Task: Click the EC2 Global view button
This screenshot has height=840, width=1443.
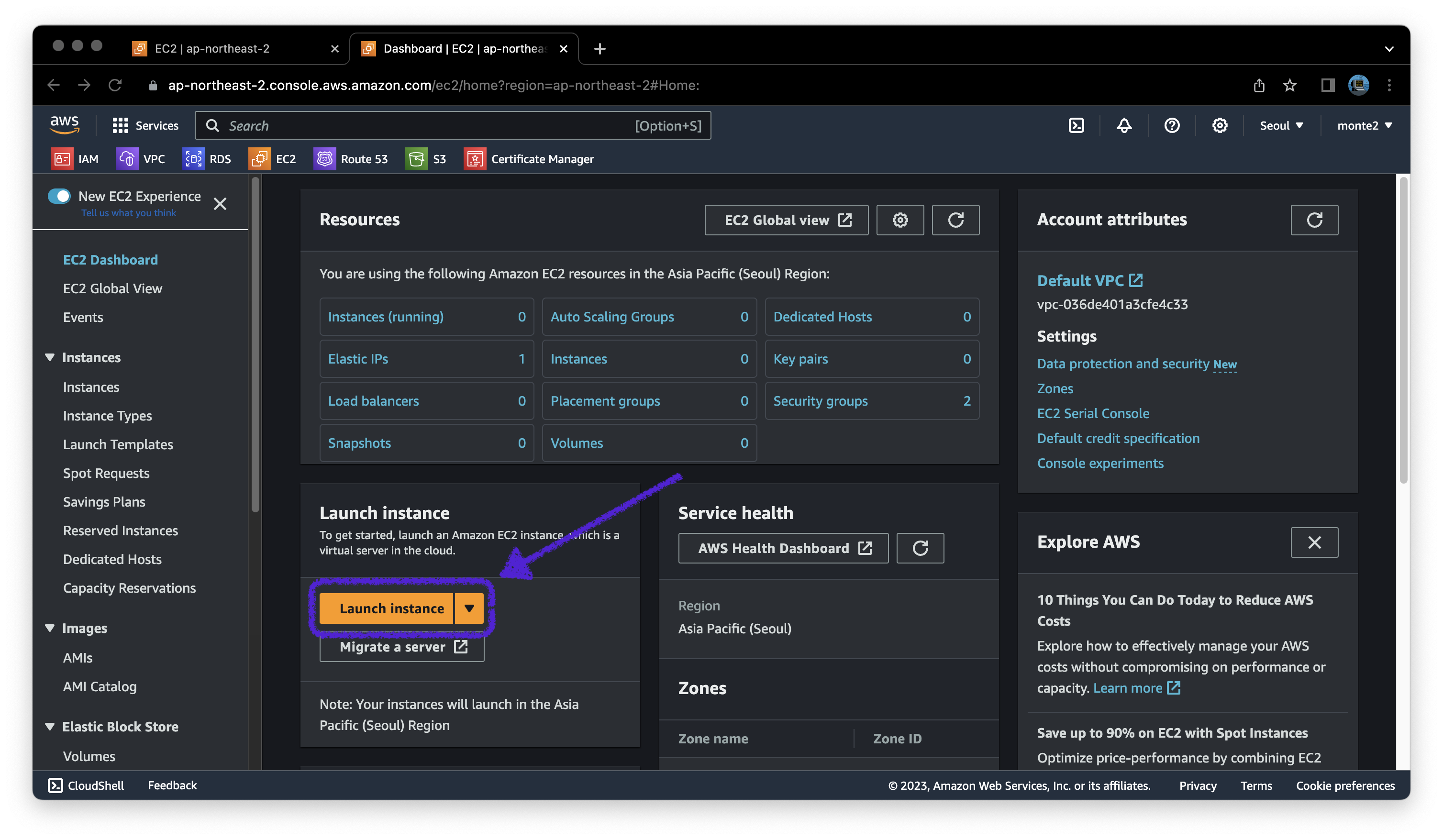Action: point(786,220)
